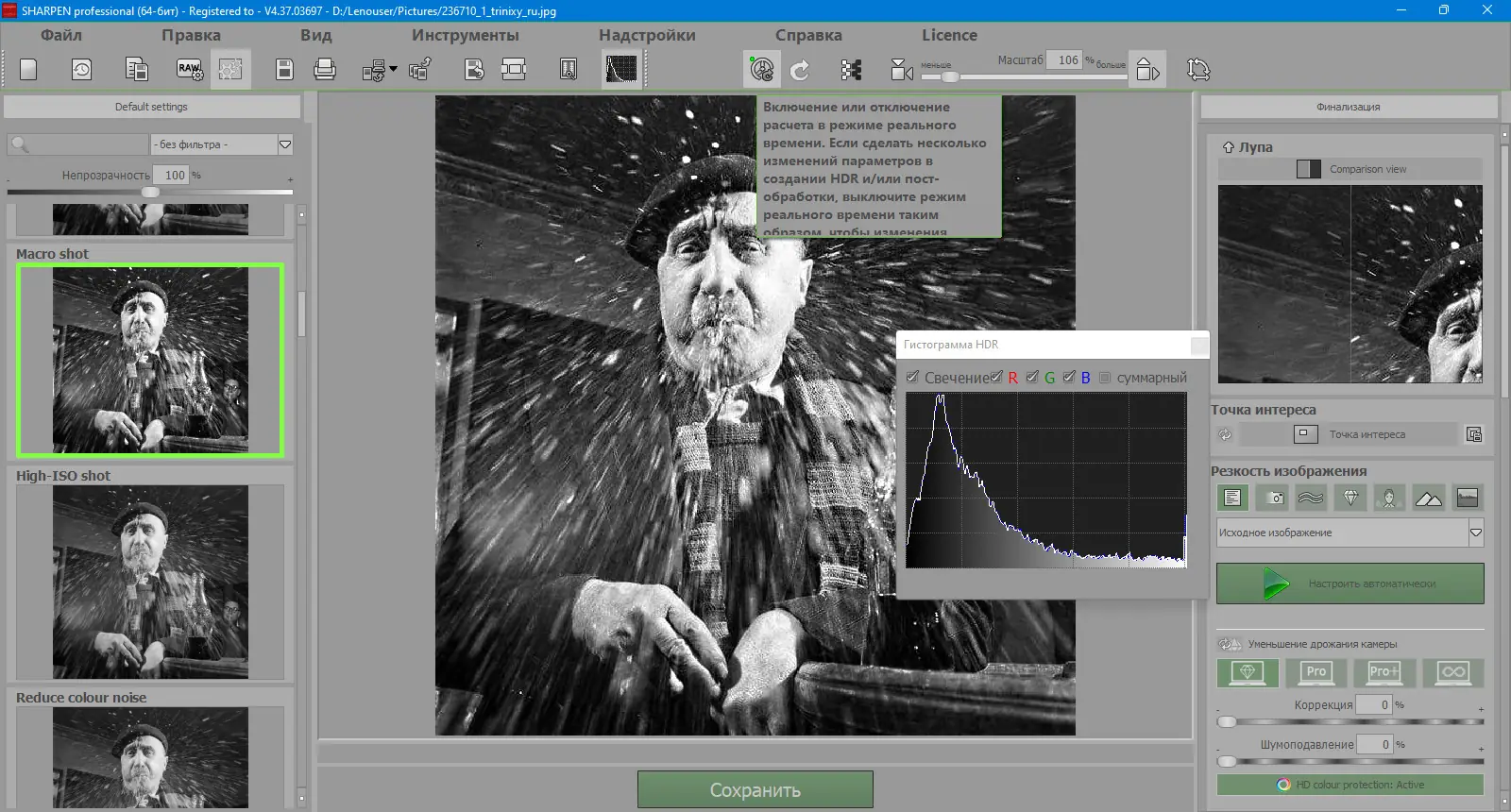This screenshot has height=812, width=1511.
Task: Select the text document sharpening preset icon
Action: pyautogui.click(x=1232, y=498)
